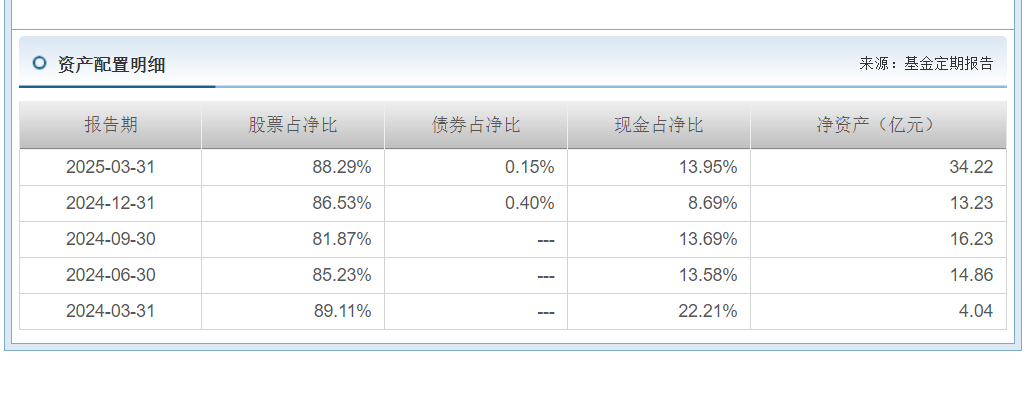Image resolution: width=1032 pixels, height=403 pixels.
Task: Click the 股票占净比 column header
Action: pos(293,125)
